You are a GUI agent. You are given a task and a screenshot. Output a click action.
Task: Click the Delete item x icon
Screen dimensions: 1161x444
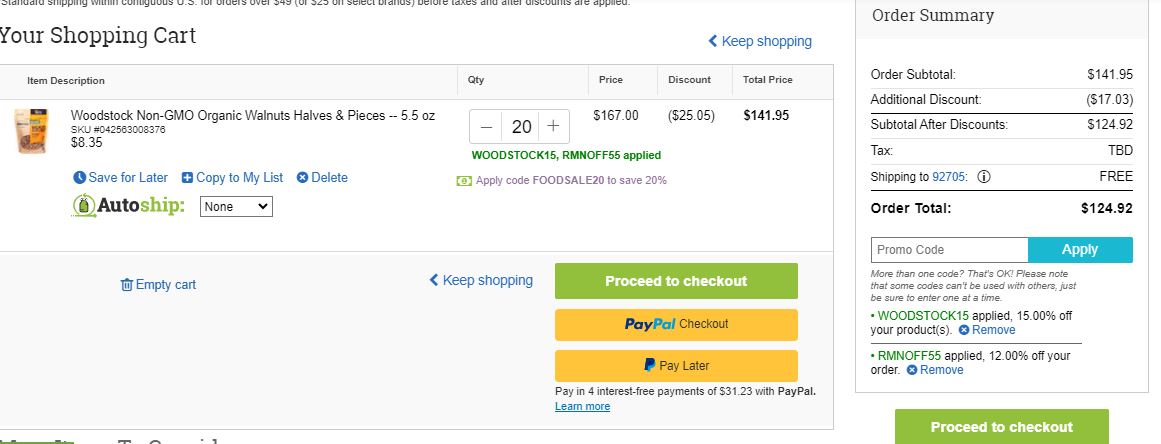[302, 178]
